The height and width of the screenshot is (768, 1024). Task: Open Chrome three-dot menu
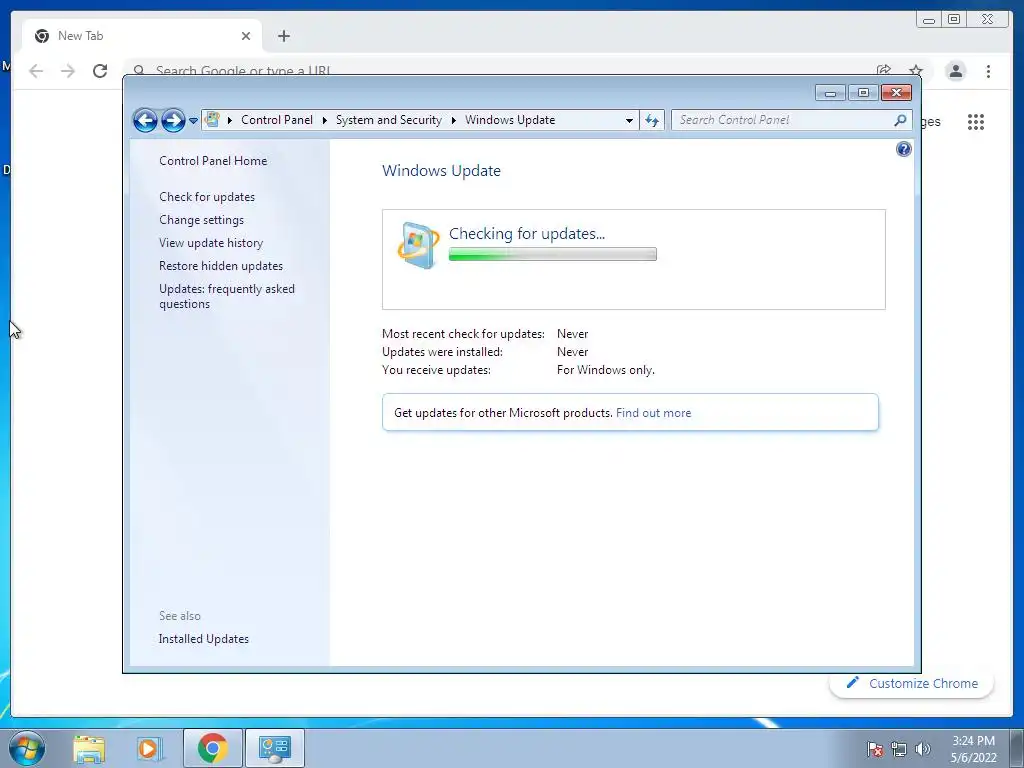click(x=988, y=71)
